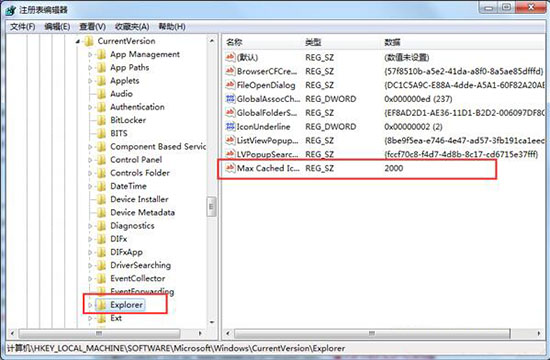Click the ListViewPopup... string value icon
Screen dimensions: 550x360
click(230, 140)
